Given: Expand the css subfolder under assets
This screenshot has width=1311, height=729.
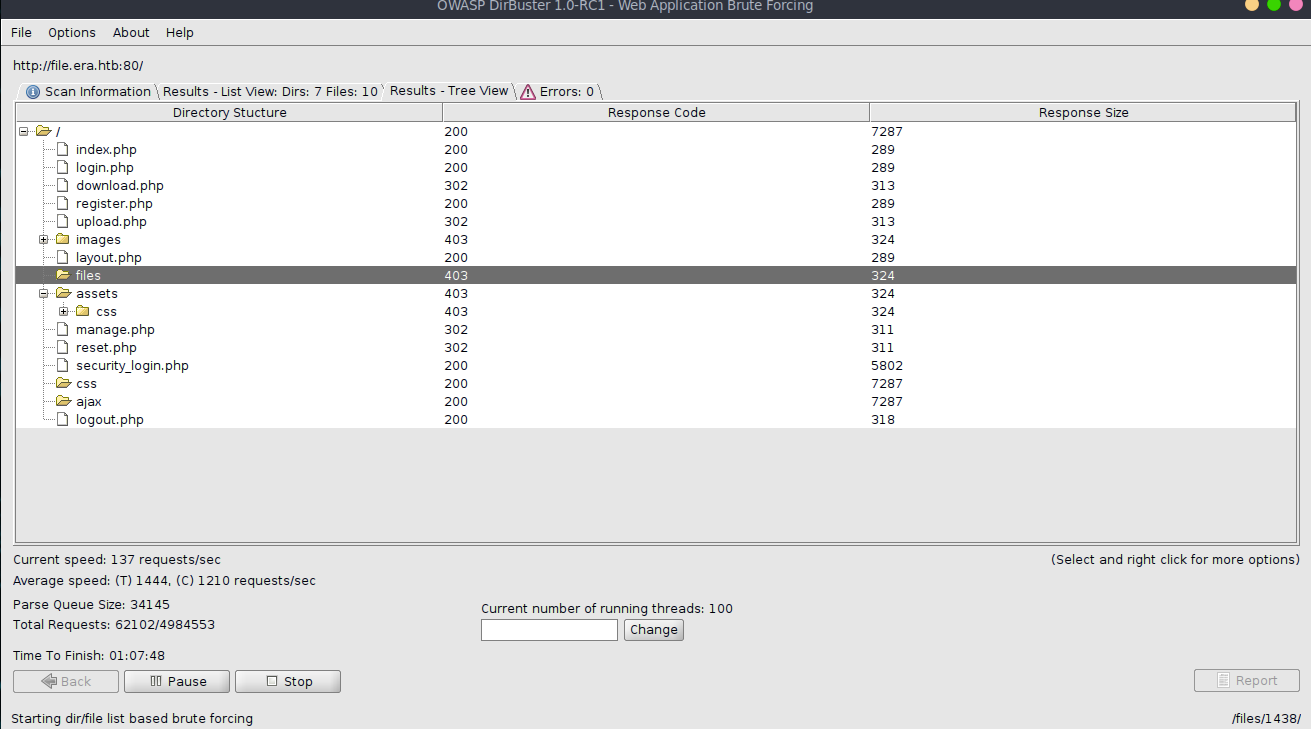Looking at the screenshot, I should pos(64,312).
